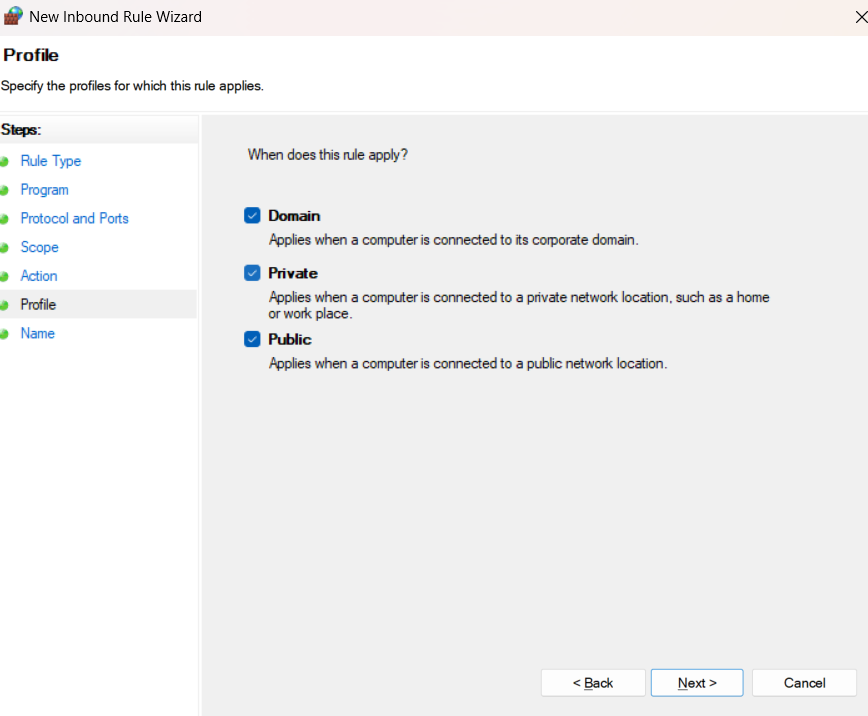The image size is (868, 716).
Task: Click the 'When does this rule apply?' text
Action: (x=327, y=154)
